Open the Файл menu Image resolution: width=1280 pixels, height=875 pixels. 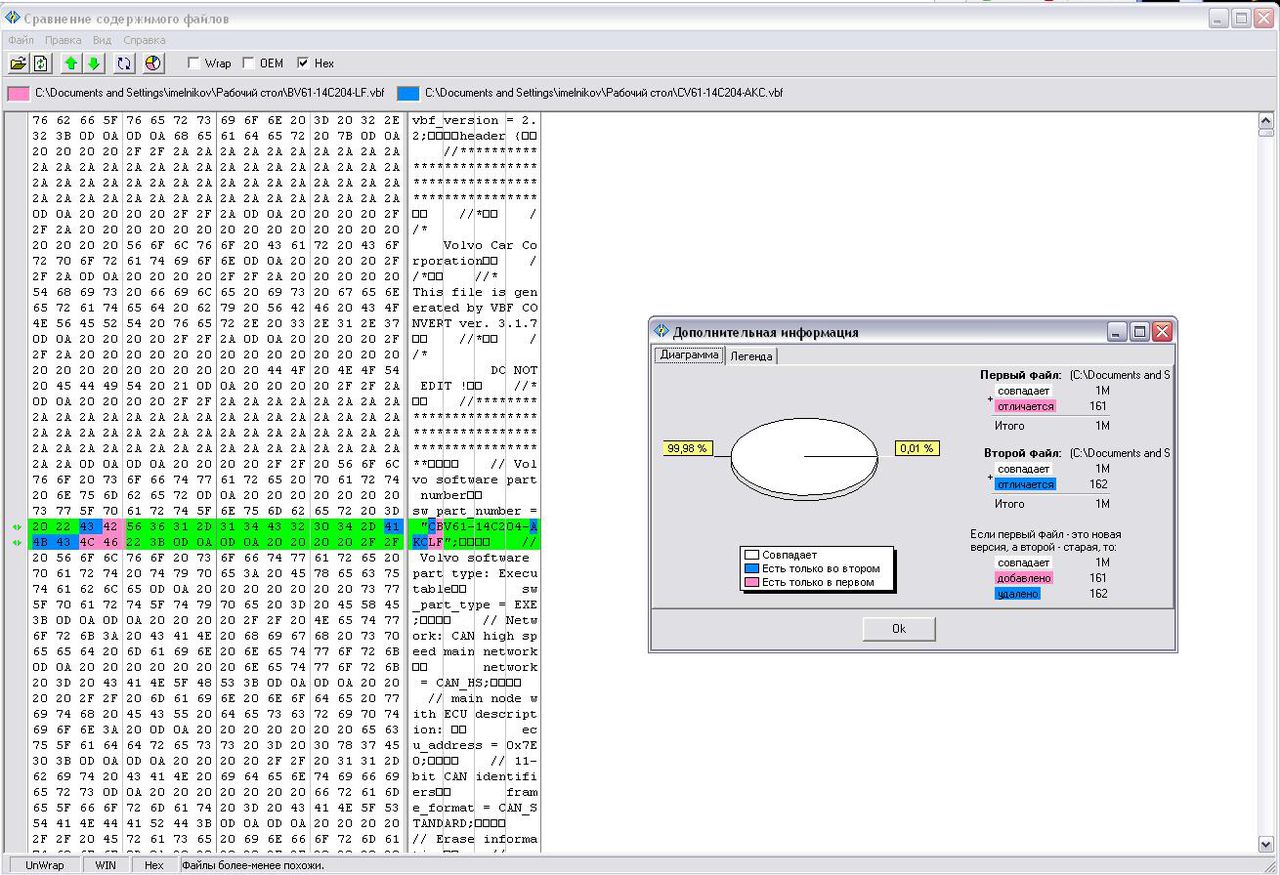(x=21, y=40)
